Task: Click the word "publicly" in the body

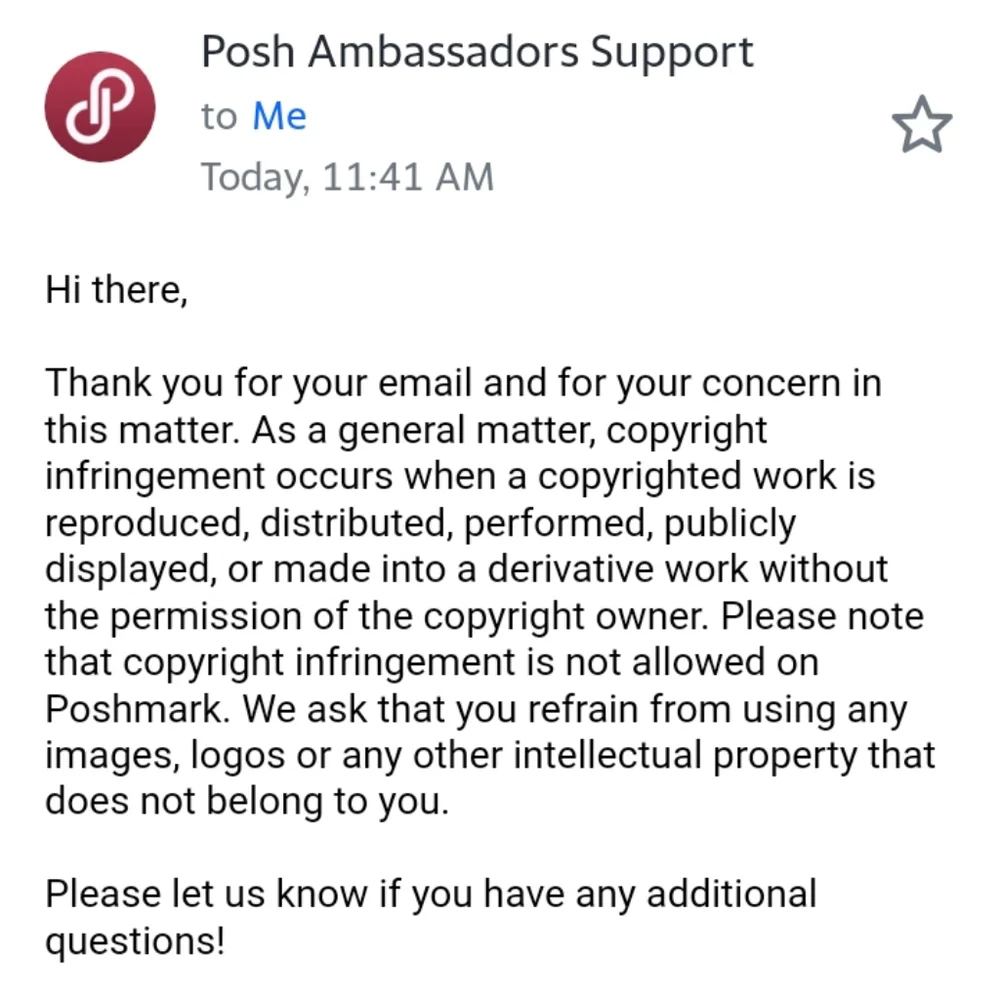Action: pos(730,523)
